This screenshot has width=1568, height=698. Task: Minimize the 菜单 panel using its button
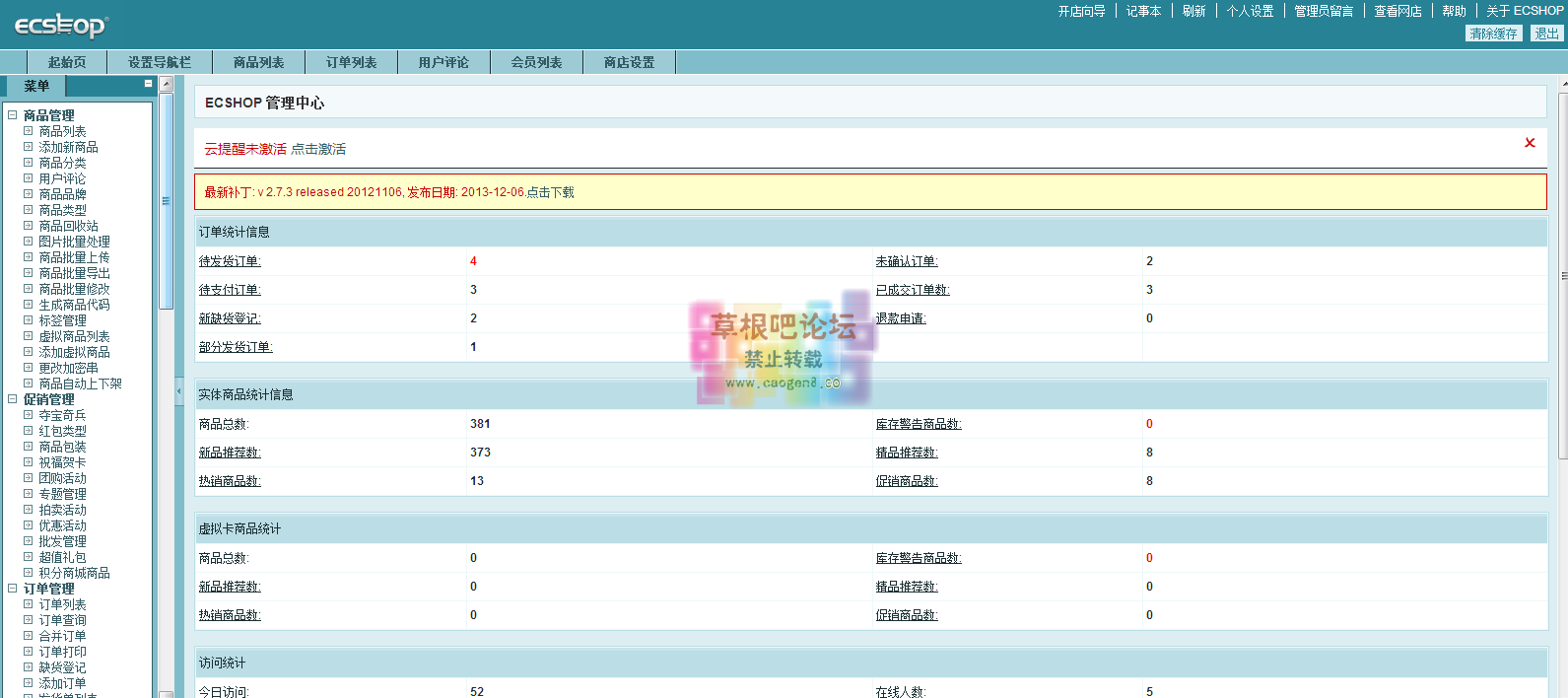[x=148, y=84]
